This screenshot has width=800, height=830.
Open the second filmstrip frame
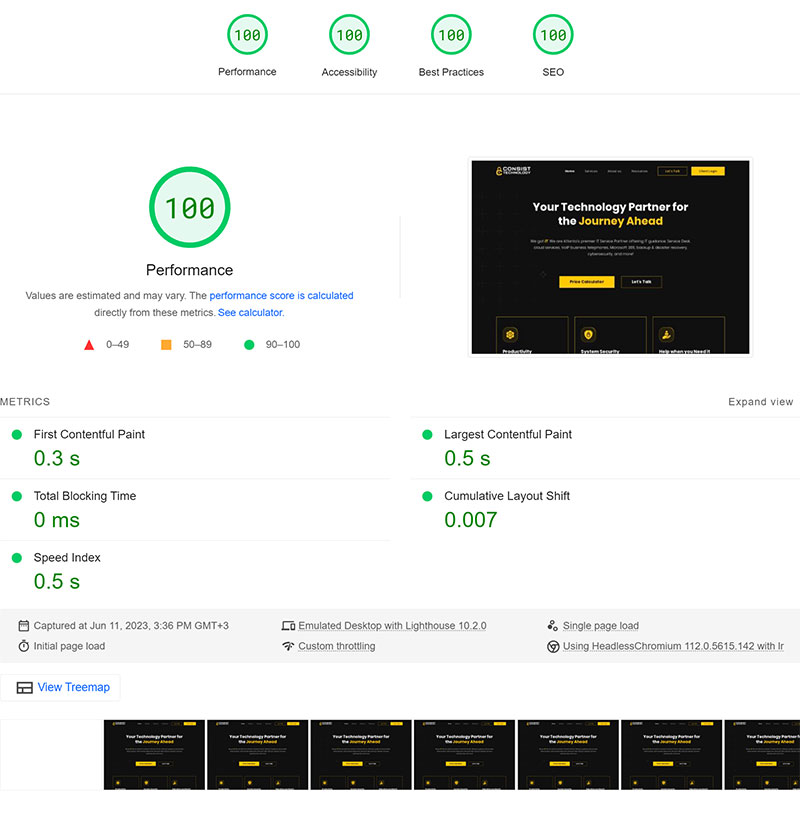pos(154,755)
